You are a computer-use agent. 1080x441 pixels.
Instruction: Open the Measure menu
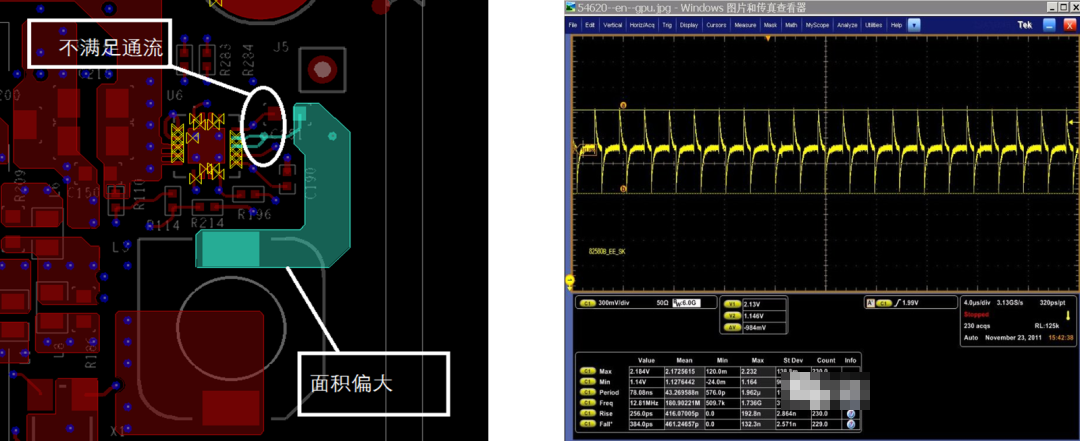pos(745,24)
